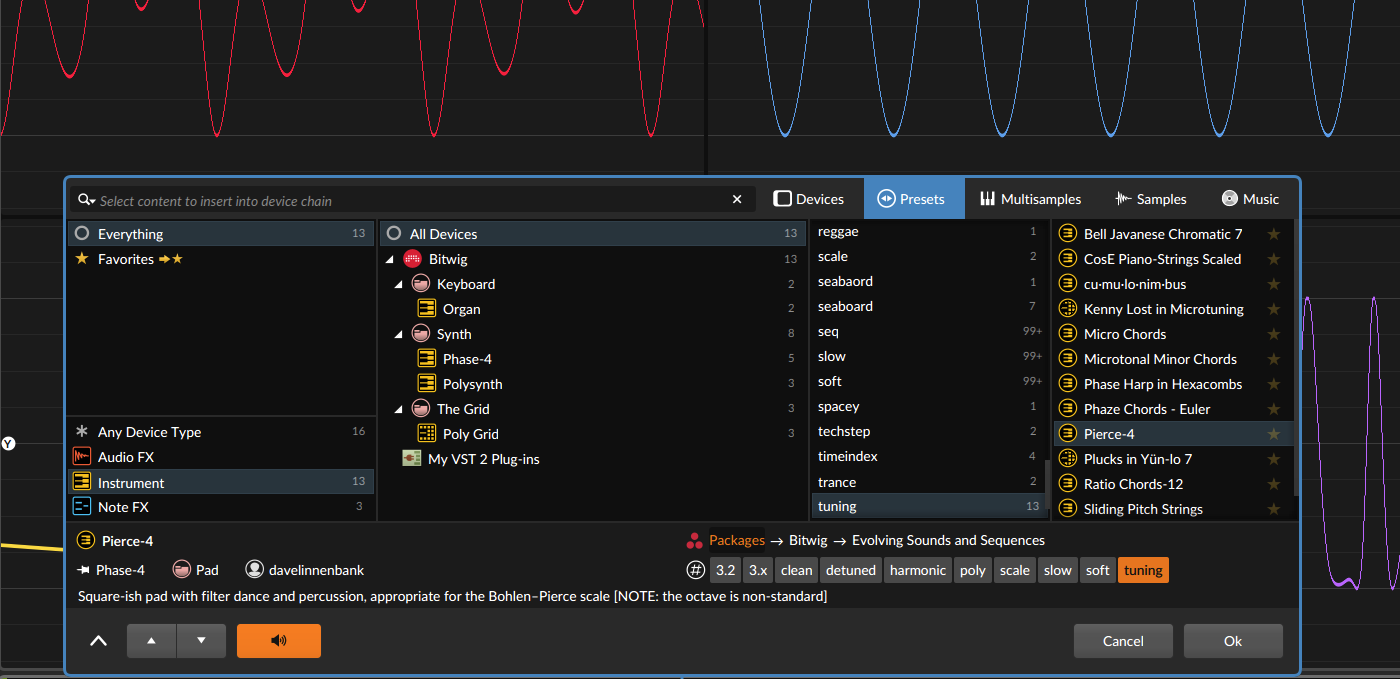Click the detuned tag chip
Image resolution: width=1400 pixels, height=679 pixels.
click(851, 570)
